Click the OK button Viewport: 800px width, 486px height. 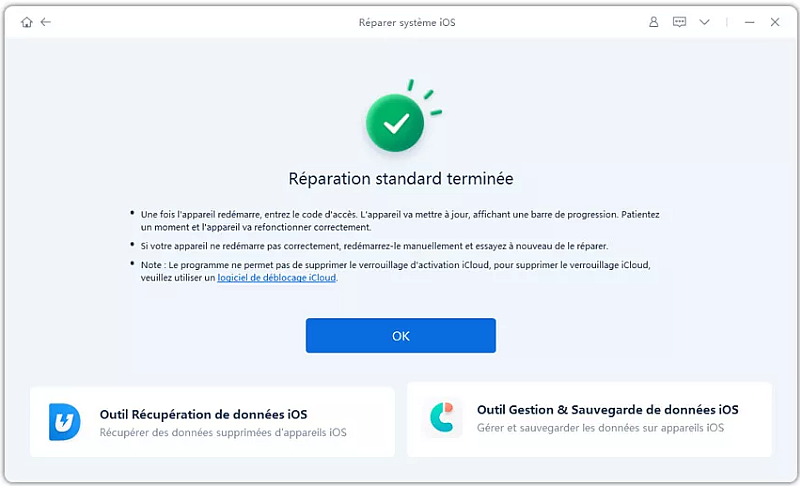click(x=401, y=336)
